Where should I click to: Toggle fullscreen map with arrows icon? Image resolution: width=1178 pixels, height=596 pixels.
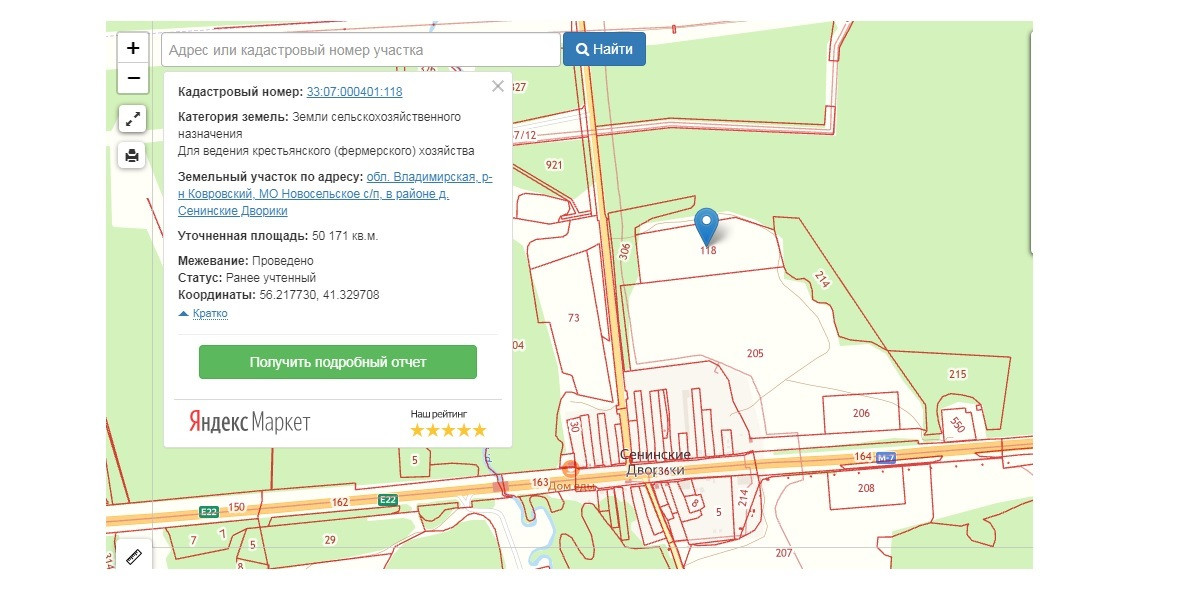pyautogui.click(x=132, y=119)
